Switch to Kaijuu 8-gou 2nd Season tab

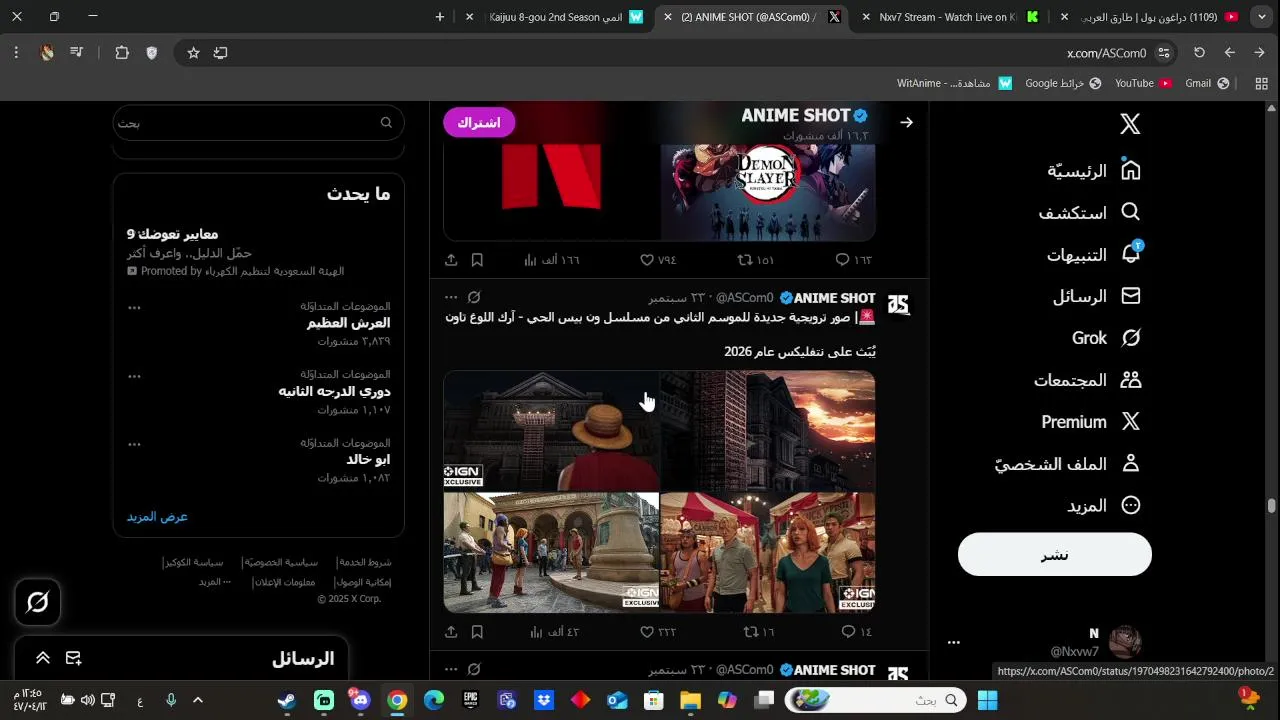click(555, 17)
